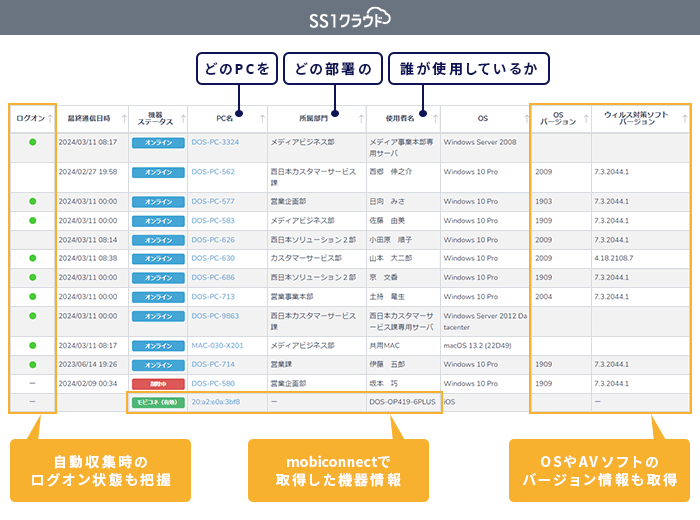Open the DOS-PC-626 link
Image resolution: width=700 pixels, height=520 pixels.
pos(213,240)
